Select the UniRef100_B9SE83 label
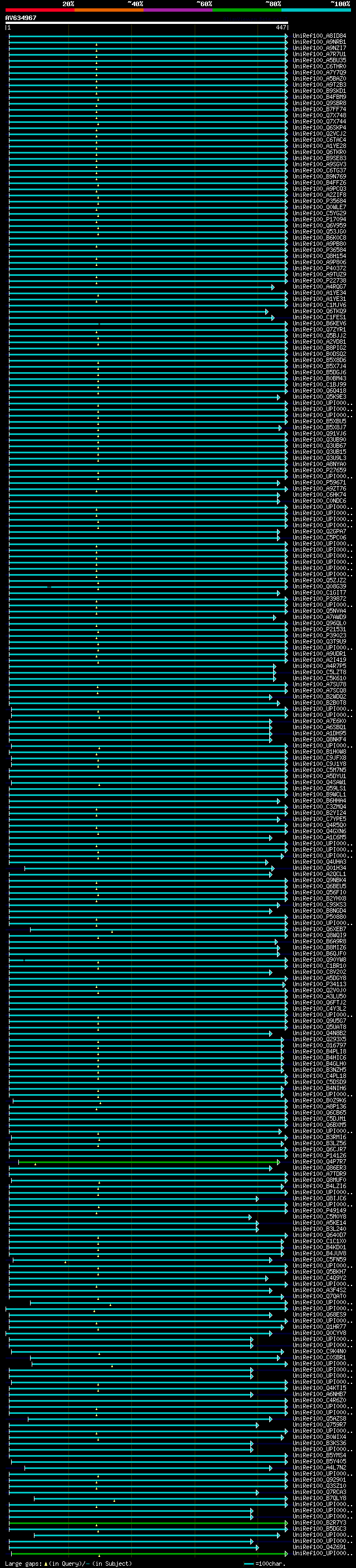The height and width of the screenshot is (1568, 356). coord(319,157)
